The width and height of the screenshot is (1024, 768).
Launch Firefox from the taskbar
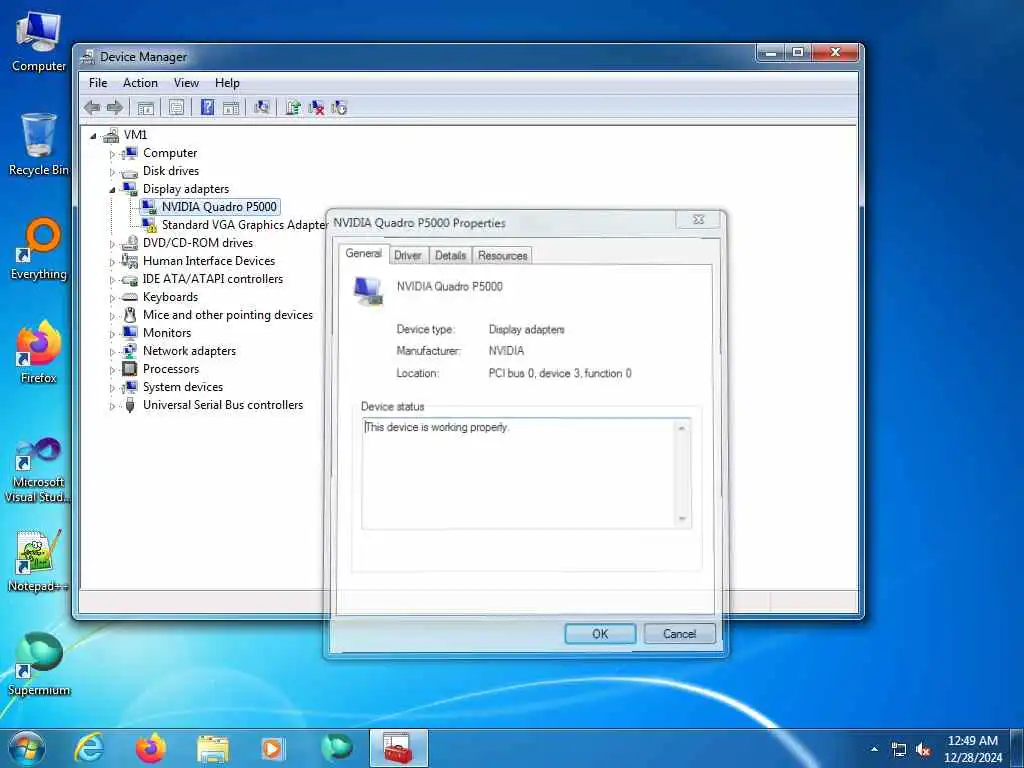150,748
